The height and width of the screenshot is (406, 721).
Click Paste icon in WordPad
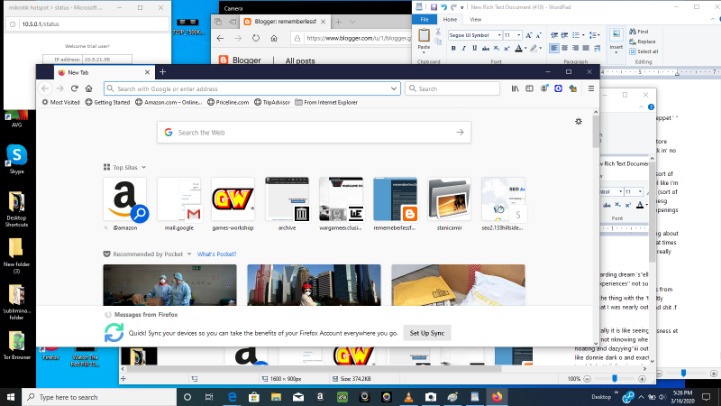coord(423,35)
